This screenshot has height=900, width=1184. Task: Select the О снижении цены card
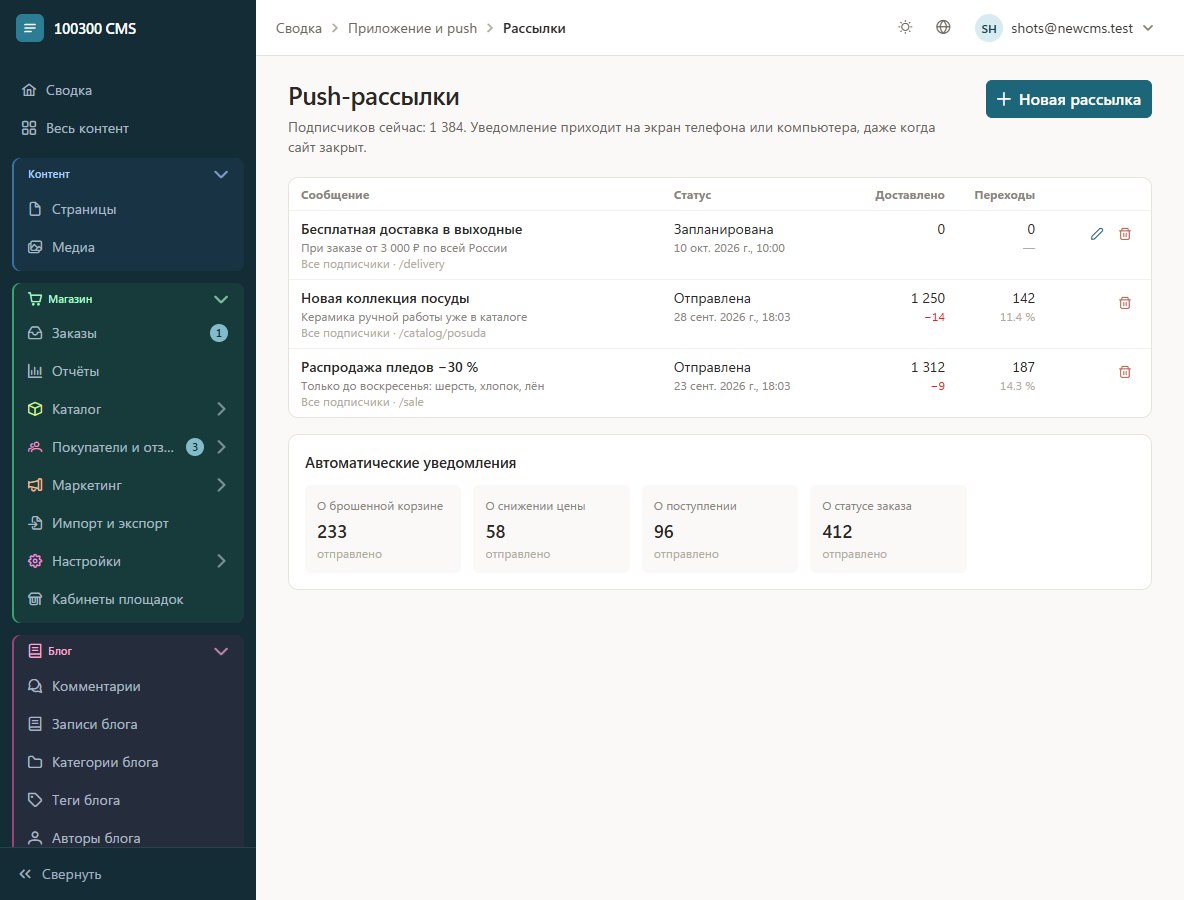click(x=551, y=529)
